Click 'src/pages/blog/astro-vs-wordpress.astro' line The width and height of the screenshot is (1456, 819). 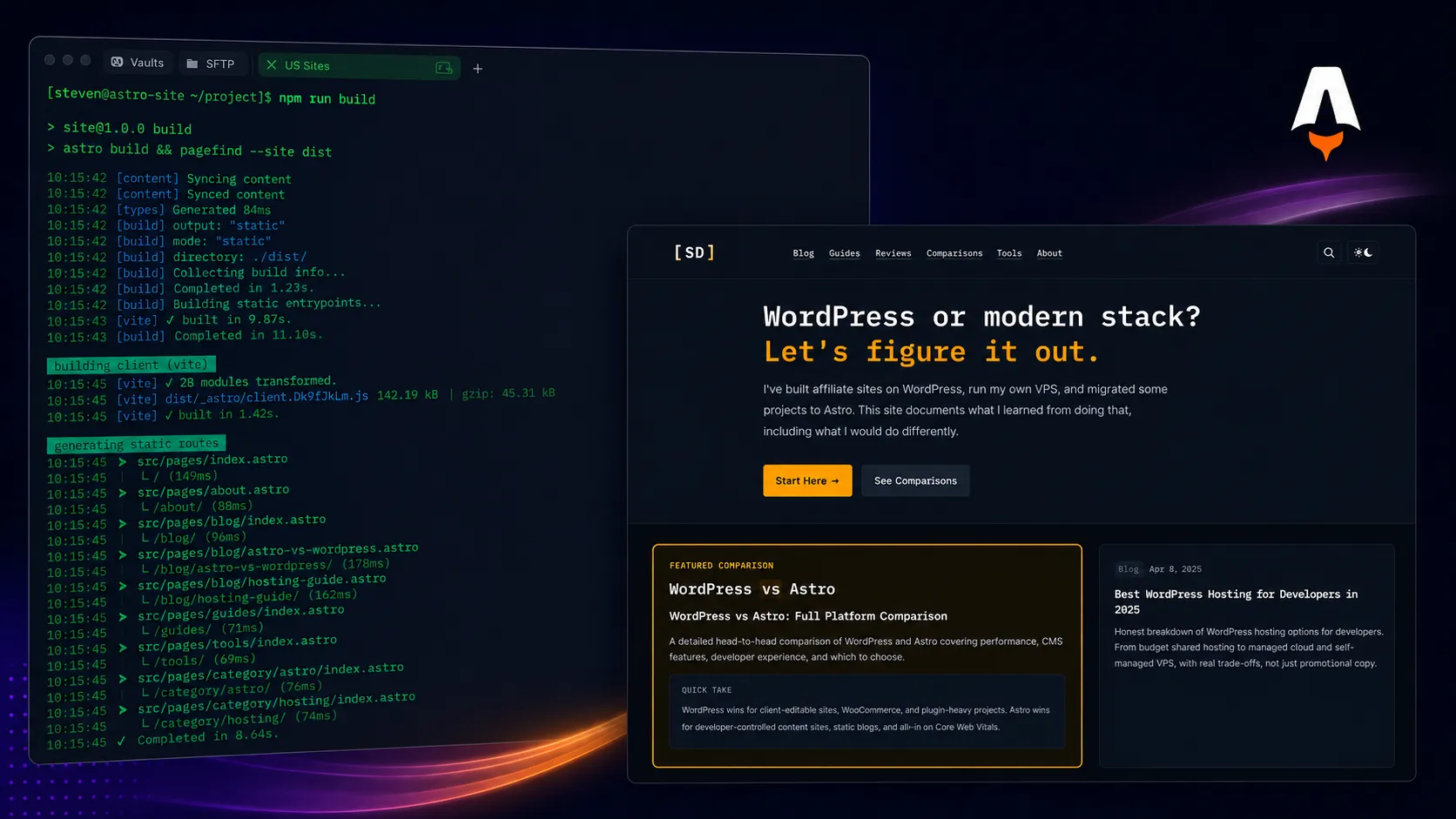coord(277,551)
